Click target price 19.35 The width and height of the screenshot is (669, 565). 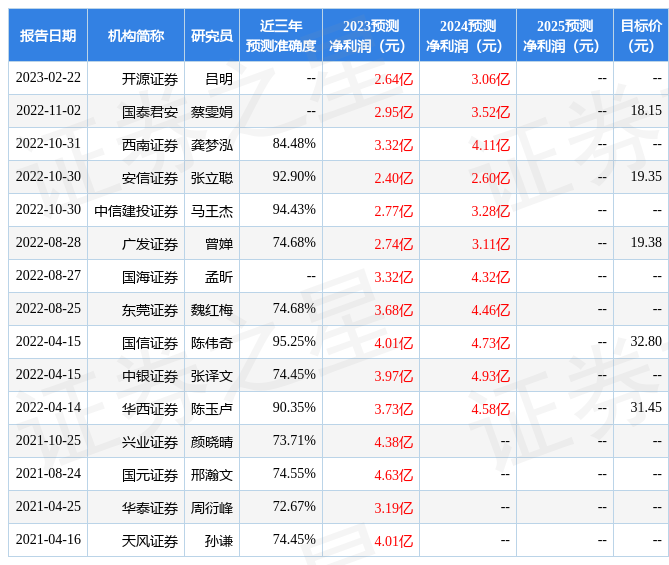point(646,176)
